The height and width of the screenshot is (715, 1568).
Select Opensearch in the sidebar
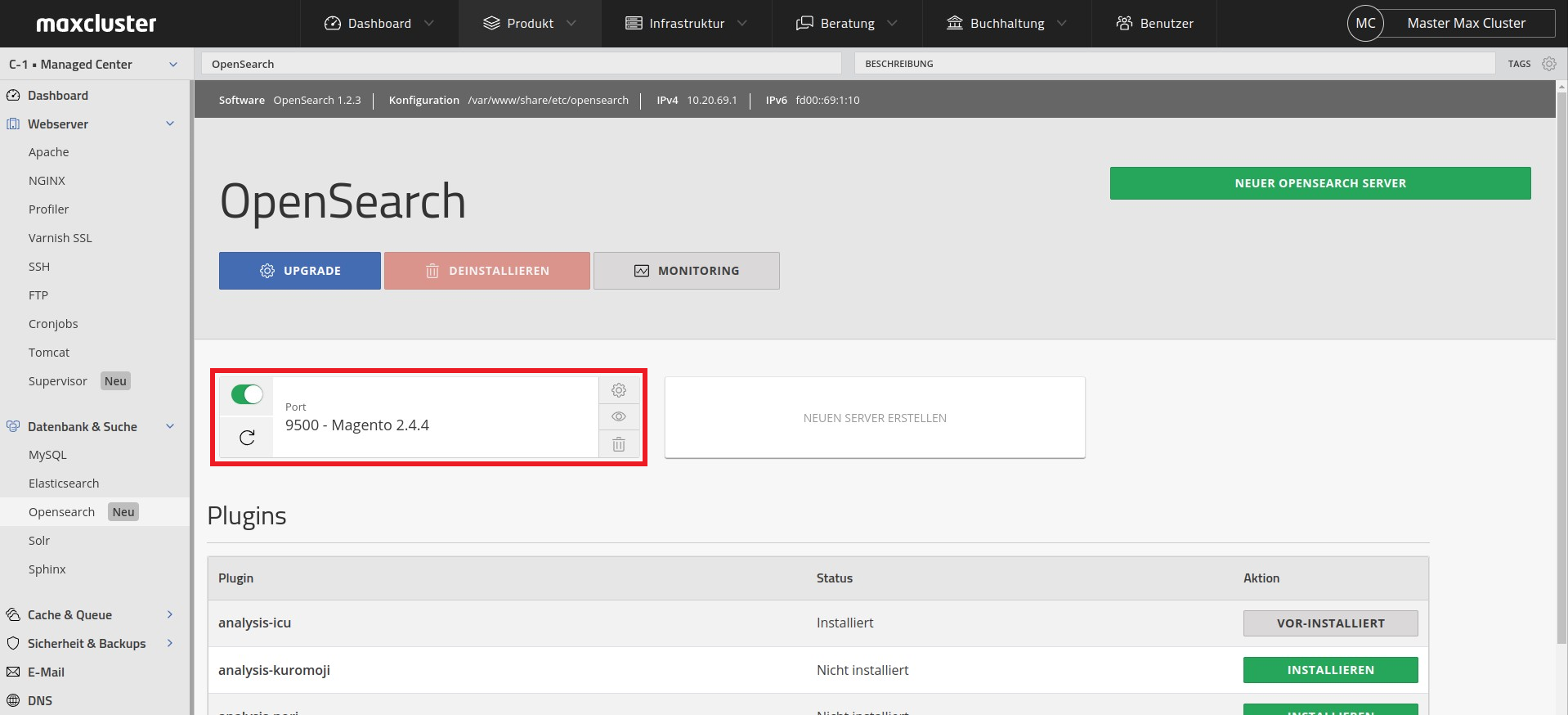coord(62,513)
